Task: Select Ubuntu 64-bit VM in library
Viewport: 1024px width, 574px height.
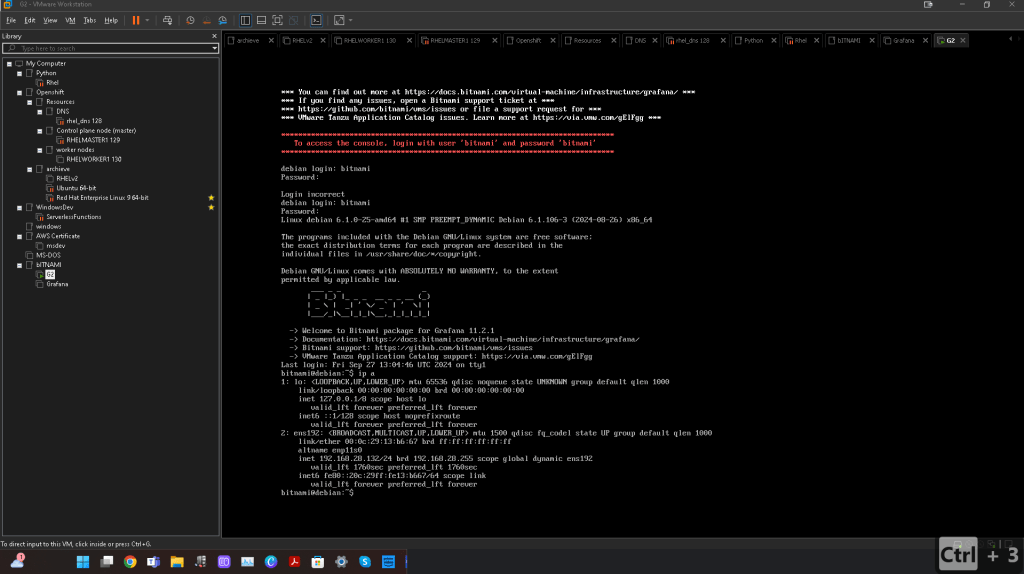Action: pos(76,188)
